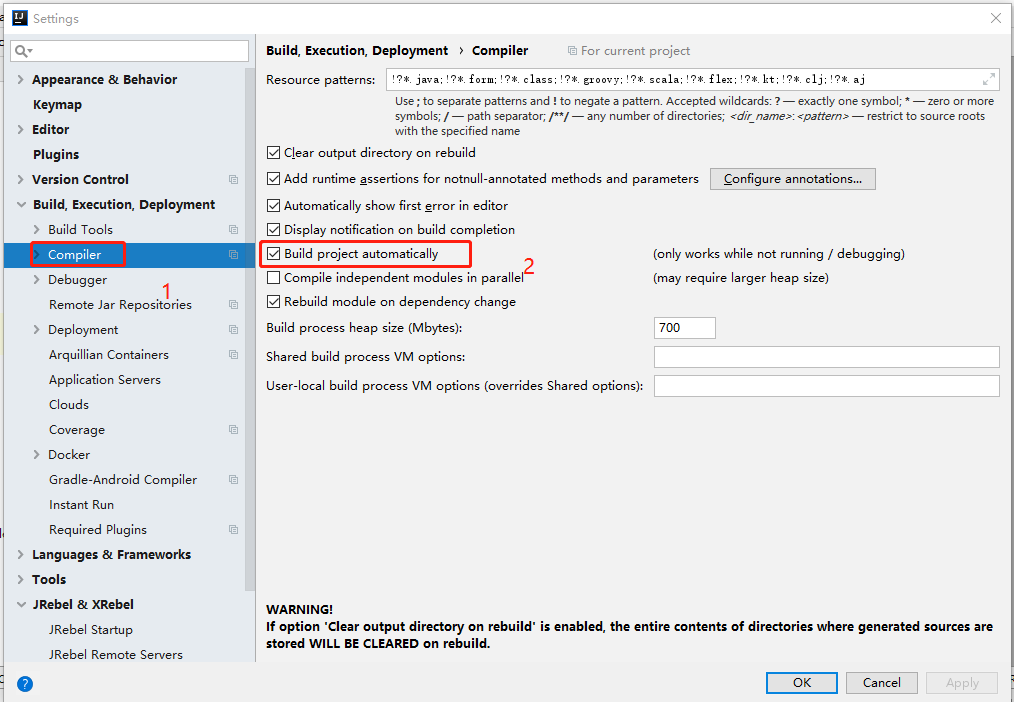Toggle Automatically show first error in editor

(x=274, y=206)
